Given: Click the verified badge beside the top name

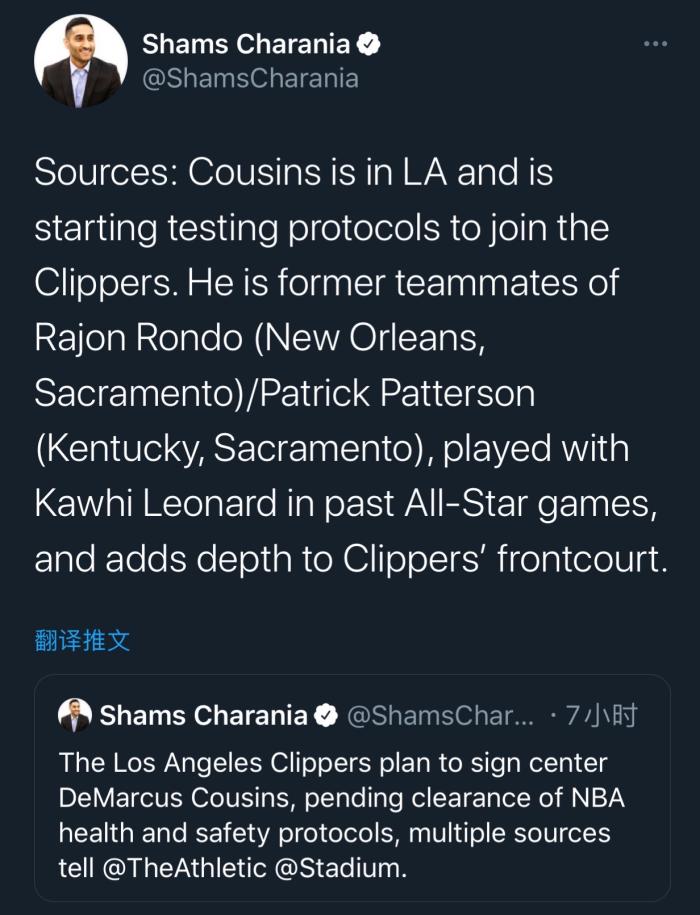Looking at the screenshot, I should tap(370, 44).
